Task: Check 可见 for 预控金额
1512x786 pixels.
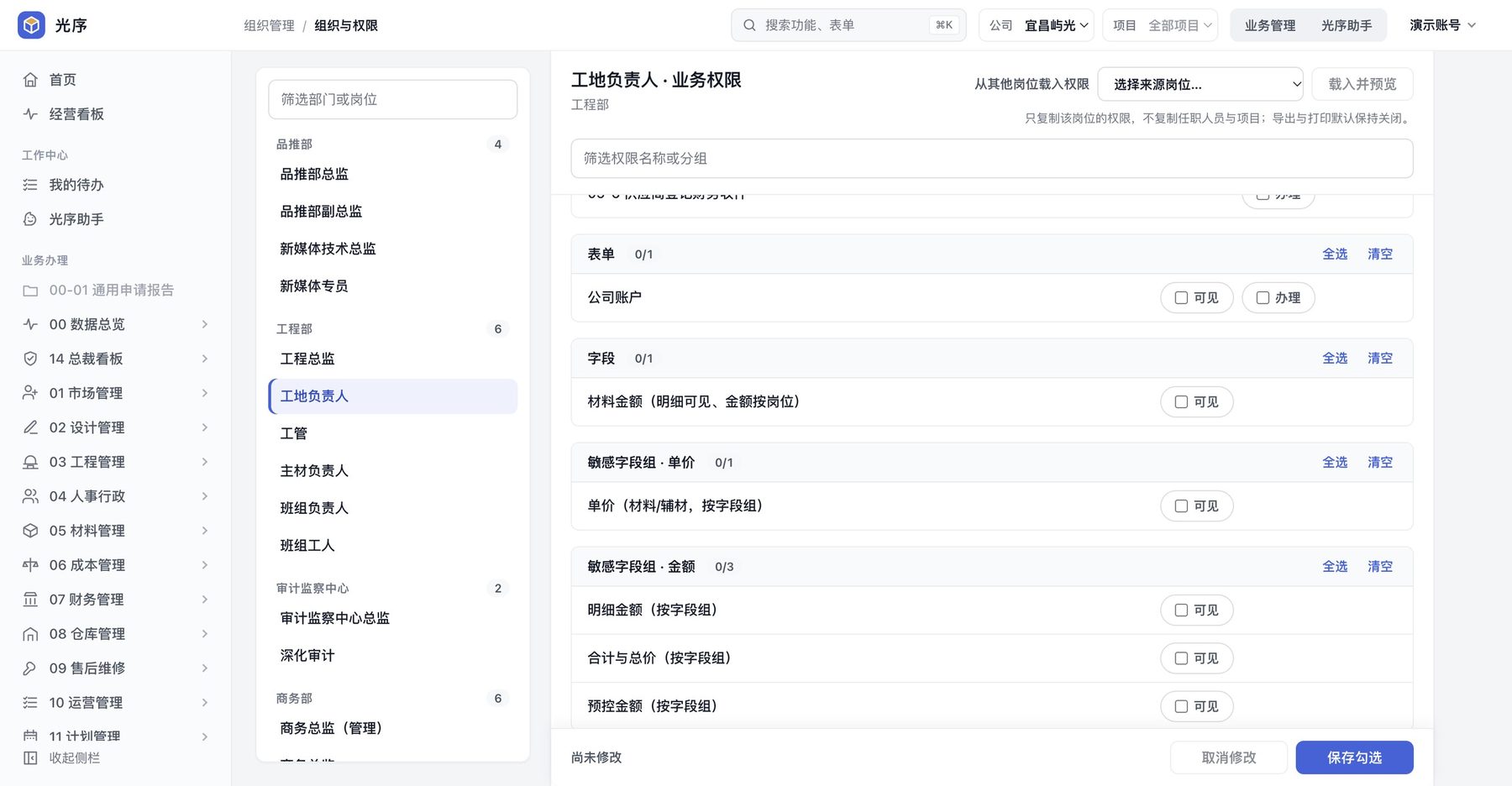Action: [x=1181, y=706]
